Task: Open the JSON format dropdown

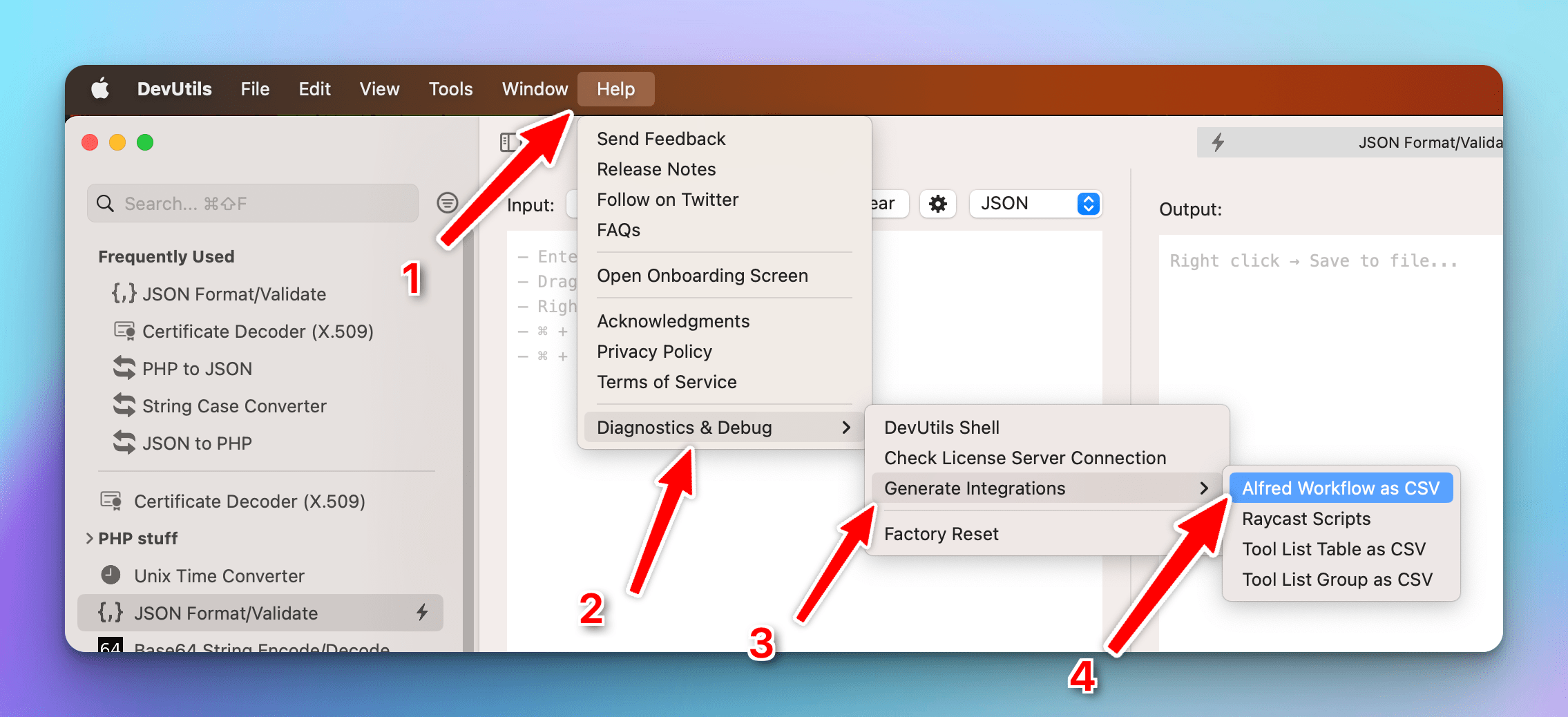Action: (x=1035, y=204)
